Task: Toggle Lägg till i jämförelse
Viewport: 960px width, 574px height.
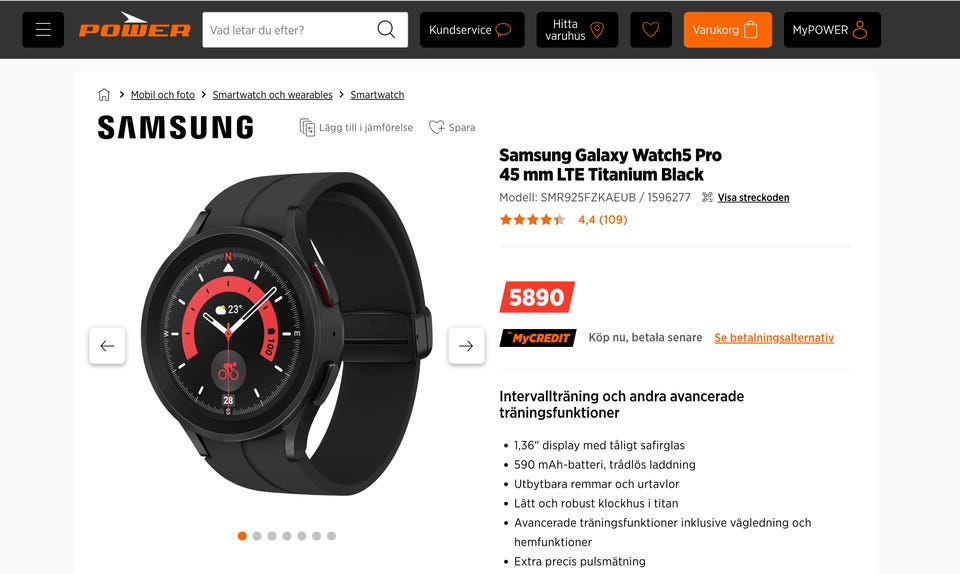Action: 356,127
